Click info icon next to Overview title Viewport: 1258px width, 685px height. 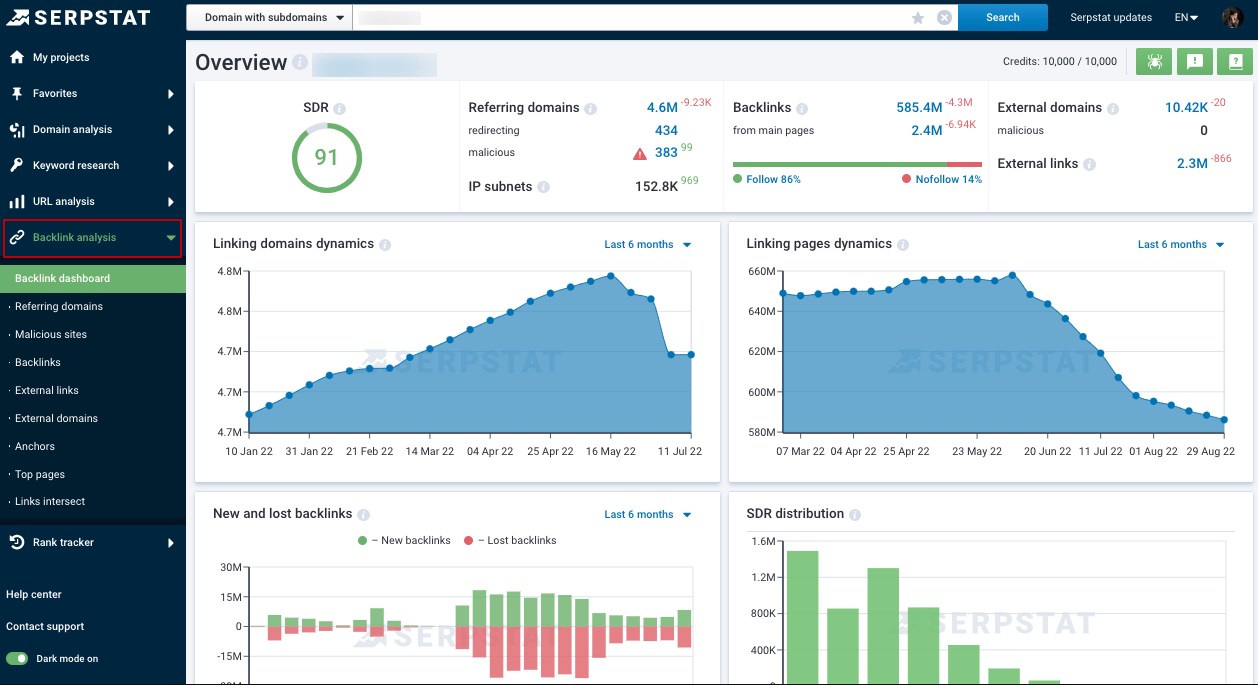(299, 62)
